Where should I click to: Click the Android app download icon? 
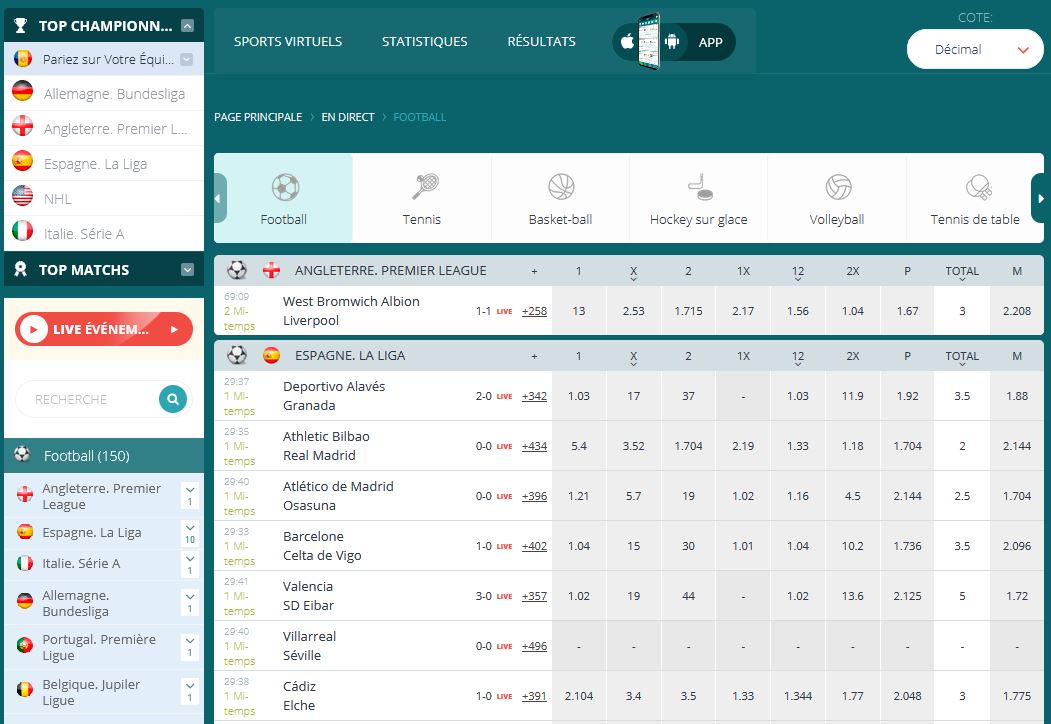(x=672, y=42)
